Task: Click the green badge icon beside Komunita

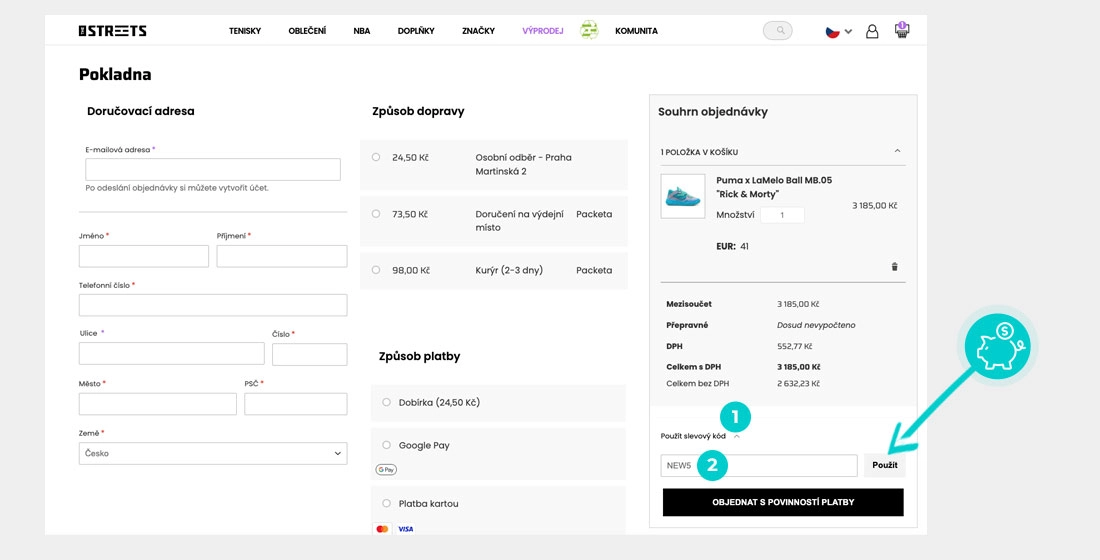Action: 589,31
